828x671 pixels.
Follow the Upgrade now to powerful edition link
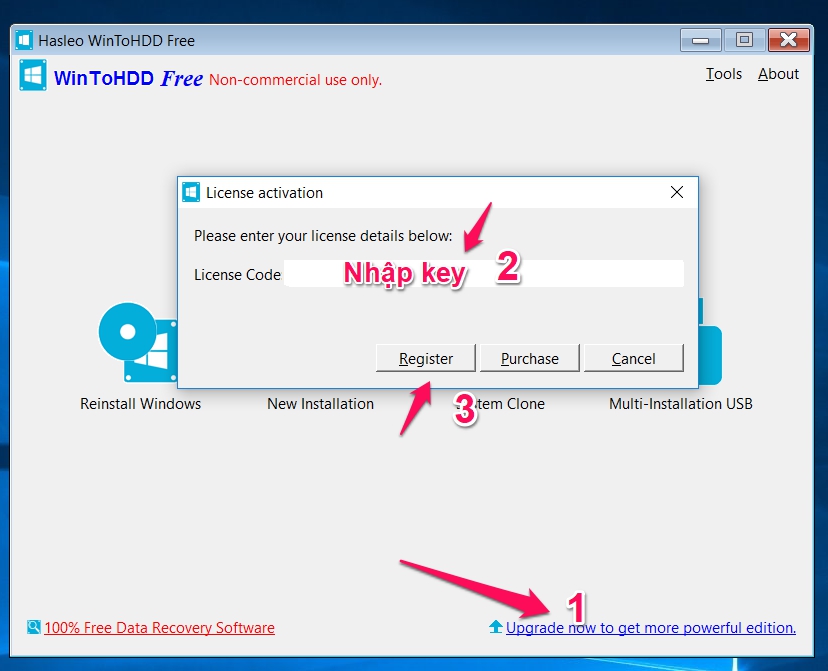650,628
